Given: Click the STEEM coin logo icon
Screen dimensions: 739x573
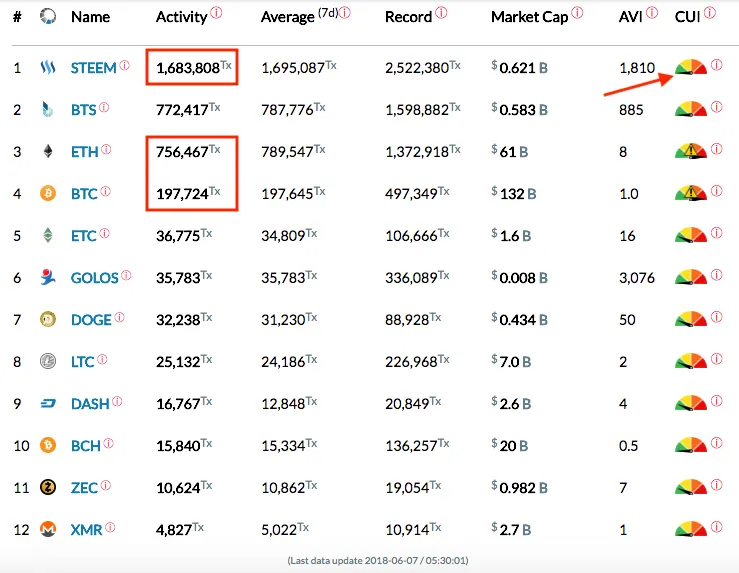Looking at the screenshot, I should tap(48, 67).
